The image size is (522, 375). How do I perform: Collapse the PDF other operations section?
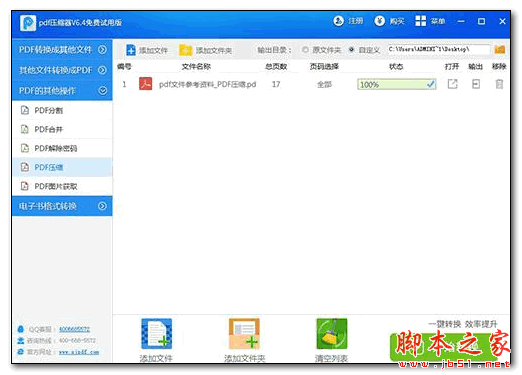coord(102,90)
